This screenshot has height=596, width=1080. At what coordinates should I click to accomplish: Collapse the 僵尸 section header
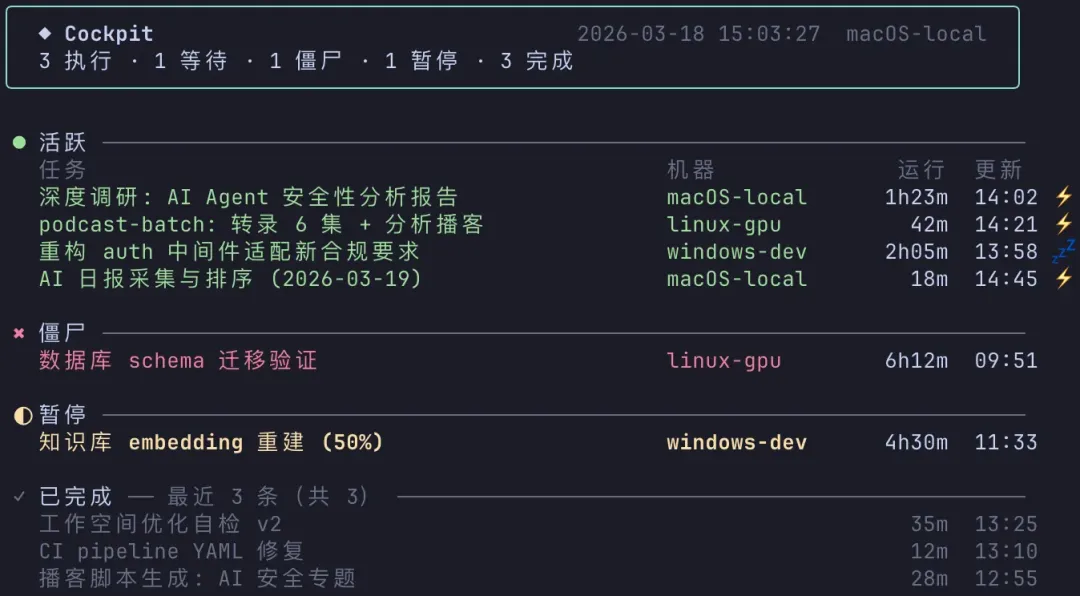tap(63, 334)
